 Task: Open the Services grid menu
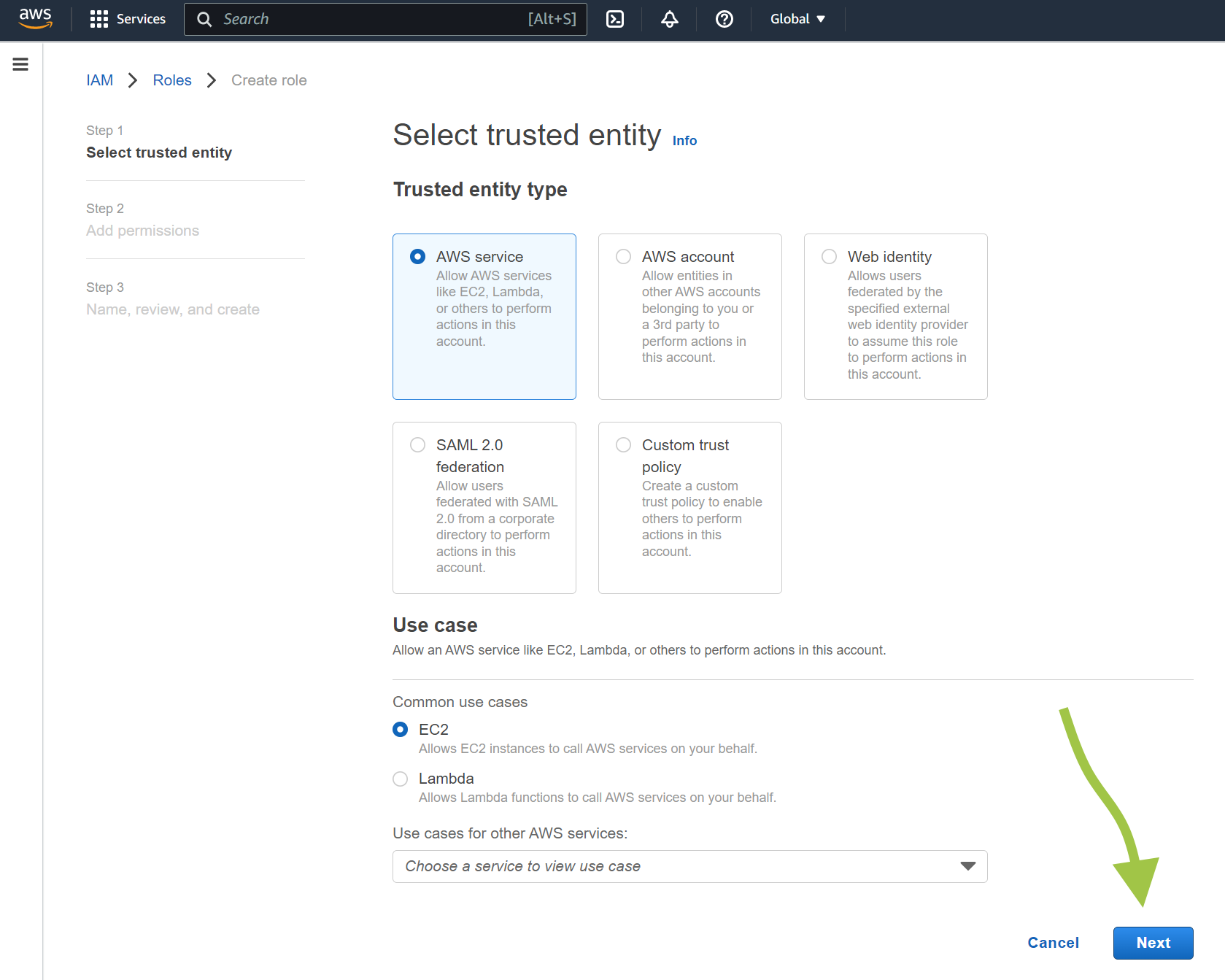[x=128, y=19]
